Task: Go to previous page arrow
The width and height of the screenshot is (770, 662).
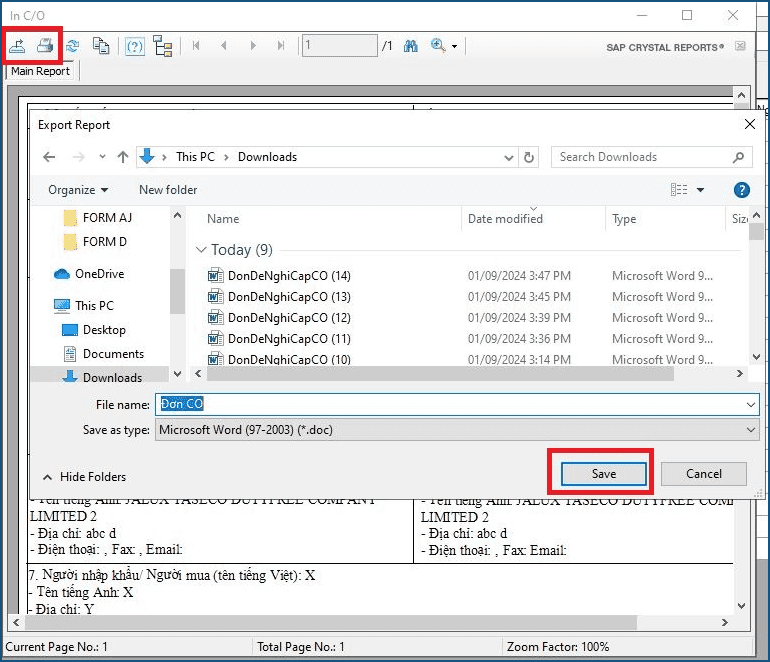Action: click(224, 46)
